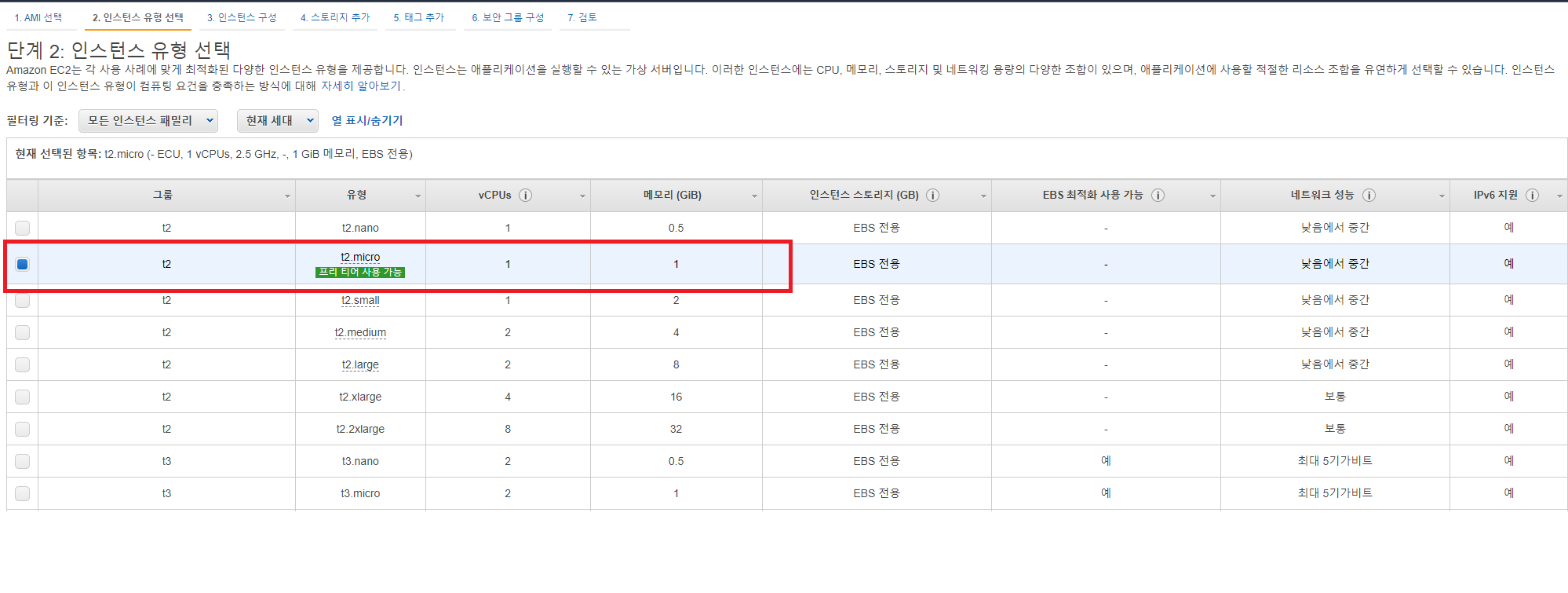Open 네트워크 성능 column sort arrow
1568x593 pixels.
click(1442, 196)
